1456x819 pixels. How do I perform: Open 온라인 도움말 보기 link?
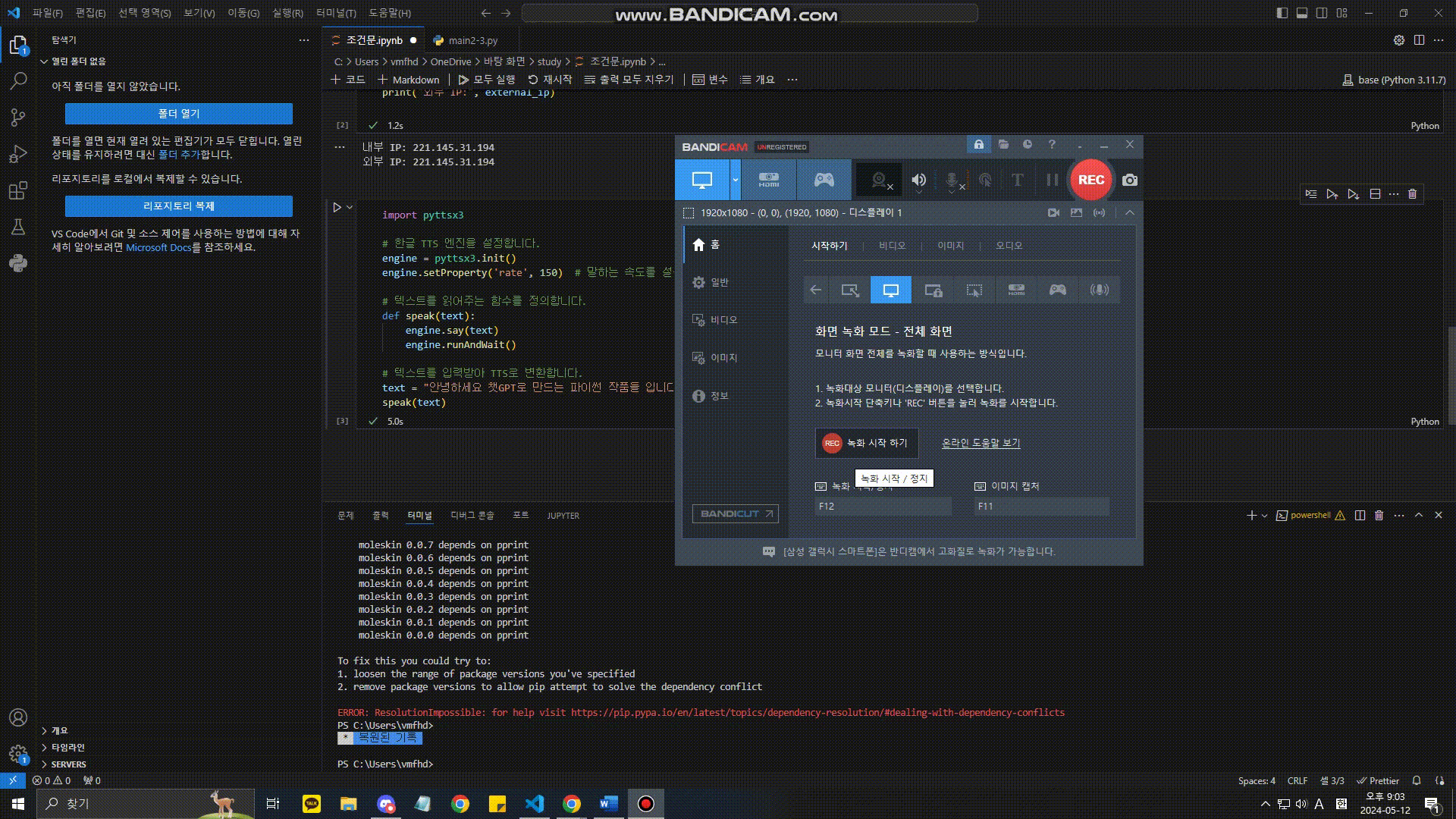[981, 443]
